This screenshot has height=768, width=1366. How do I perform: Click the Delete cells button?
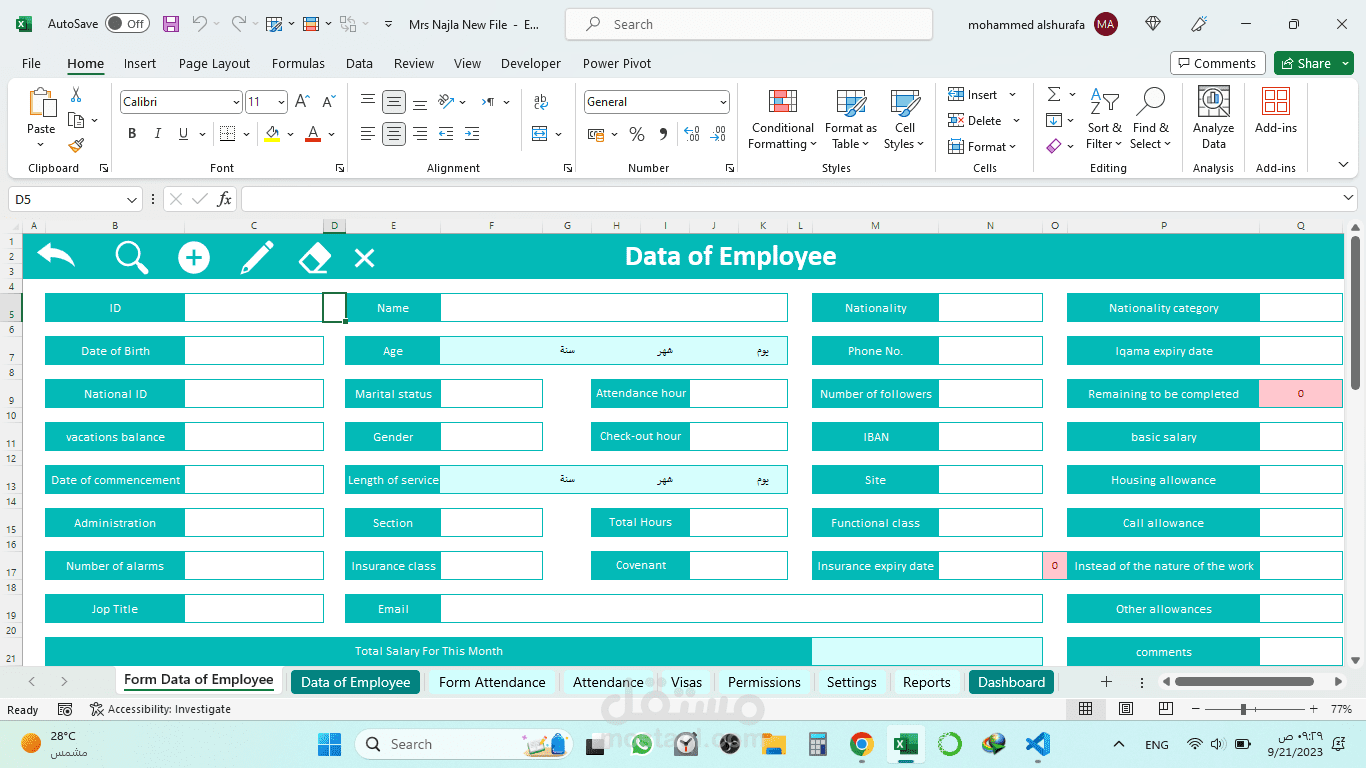click(x=984, y=121)
